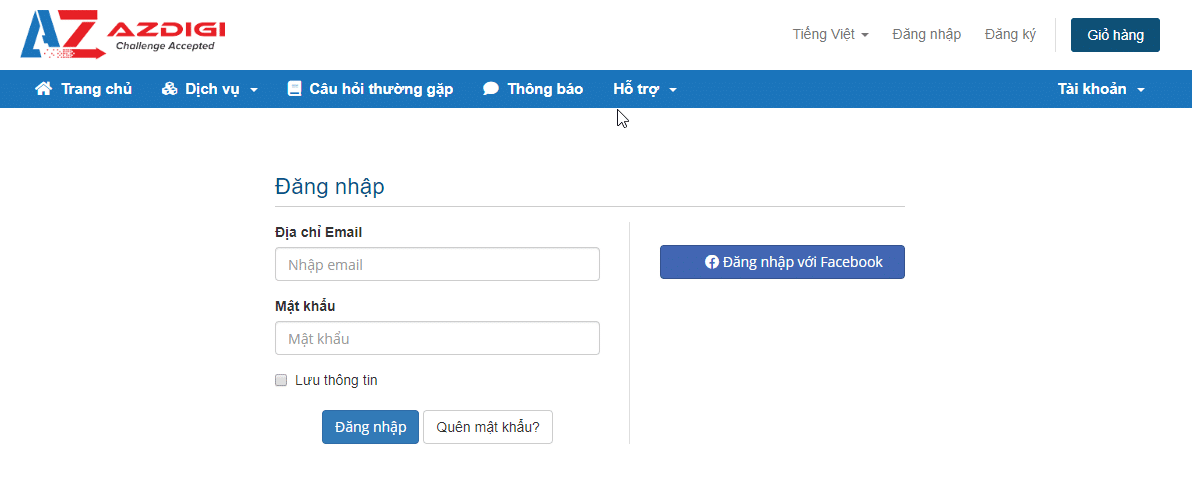Image resolution: width=1192 pixels, height=490 pixels.
Task: Expand the Hỗ trợ dropdown menu
Action: point(645,89)
